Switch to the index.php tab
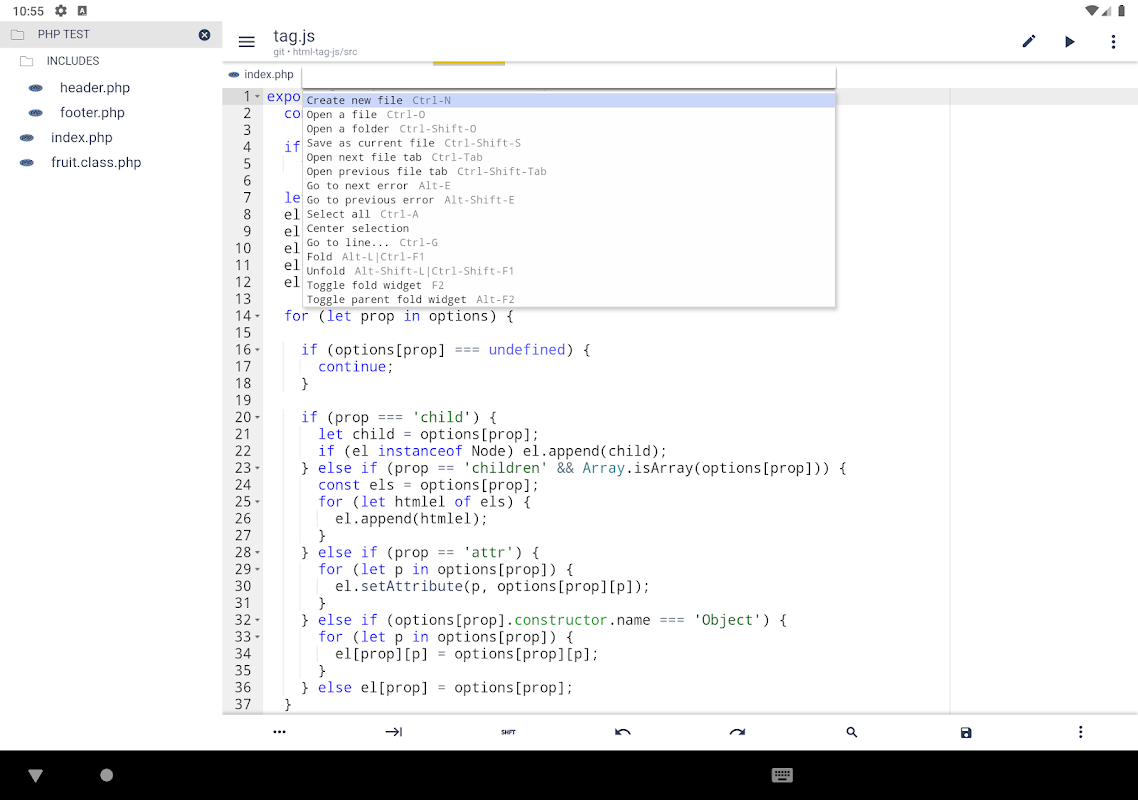 click(261, 74)
